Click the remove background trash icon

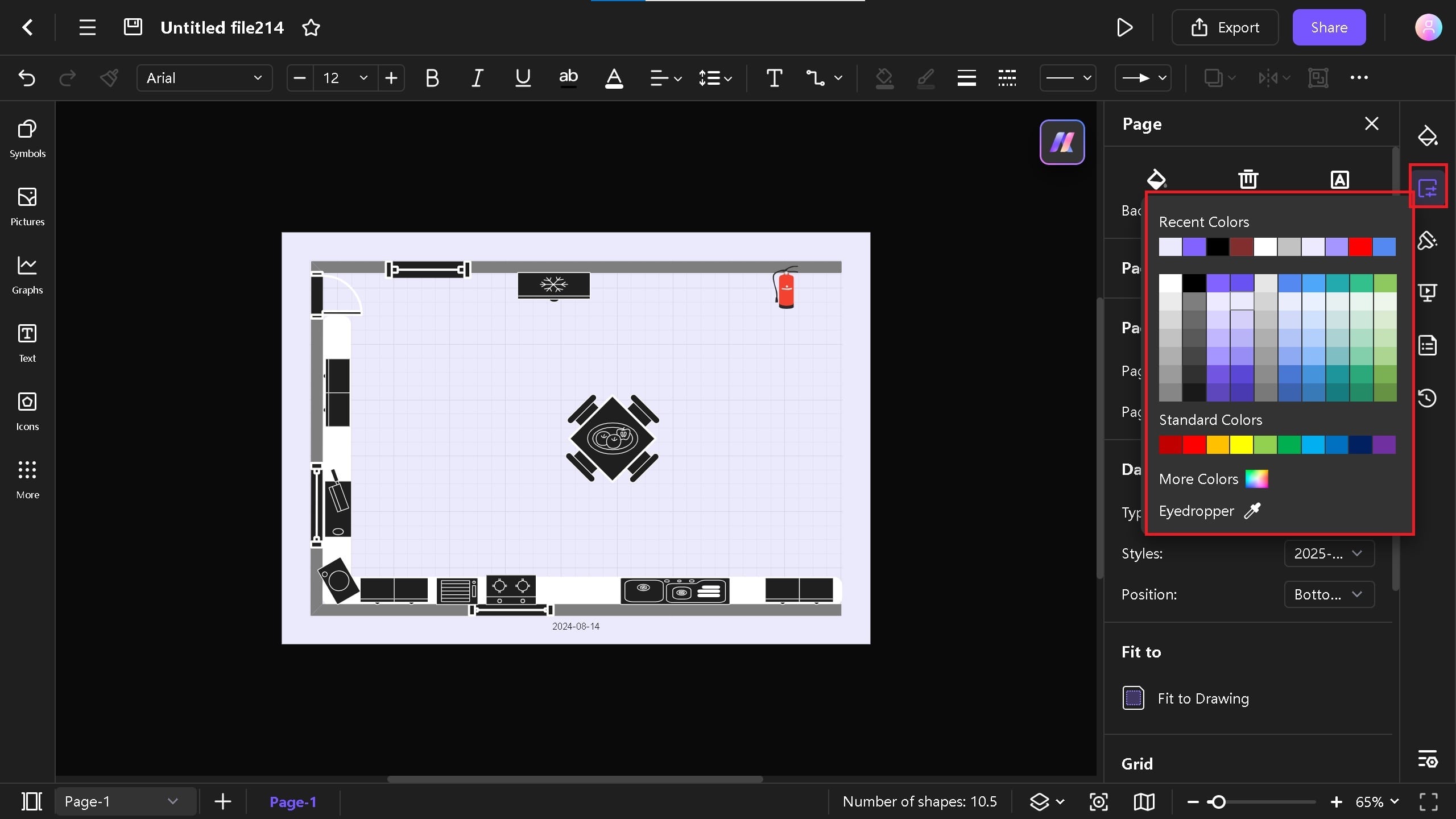point(1248,179)
